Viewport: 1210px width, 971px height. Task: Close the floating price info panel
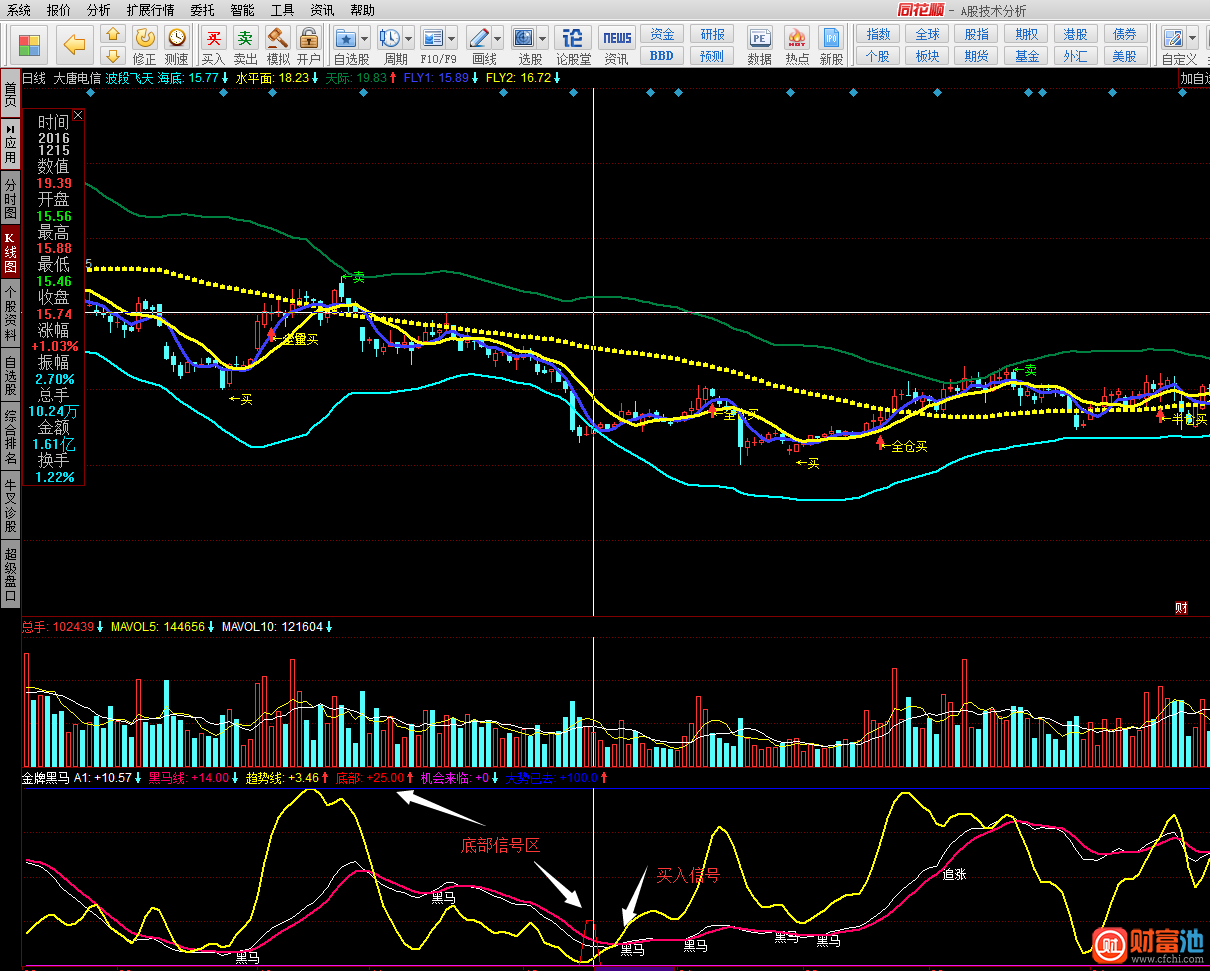[x=78, y=116]
